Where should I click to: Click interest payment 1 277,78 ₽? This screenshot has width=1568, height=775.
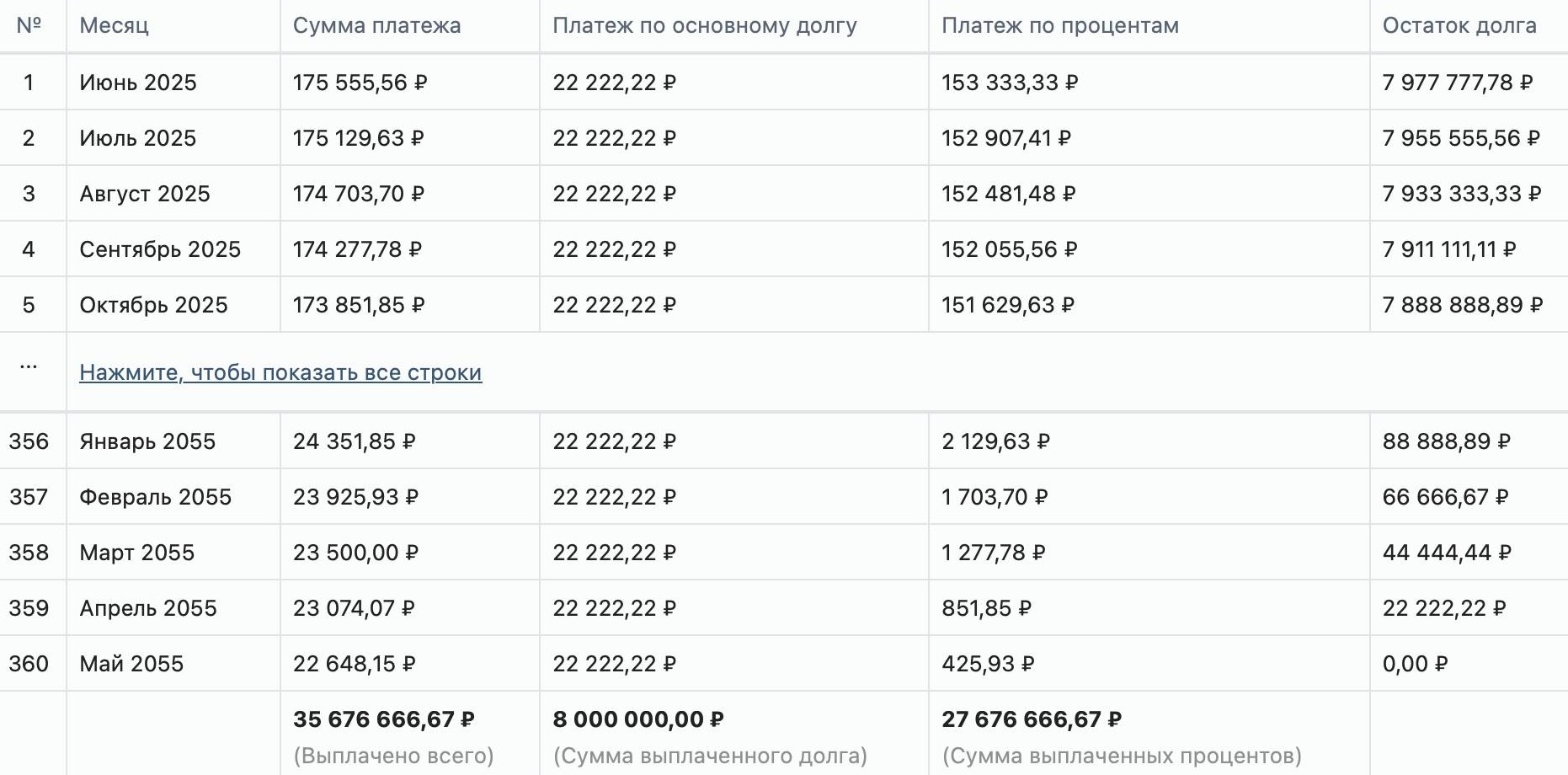tap(994, 553)
